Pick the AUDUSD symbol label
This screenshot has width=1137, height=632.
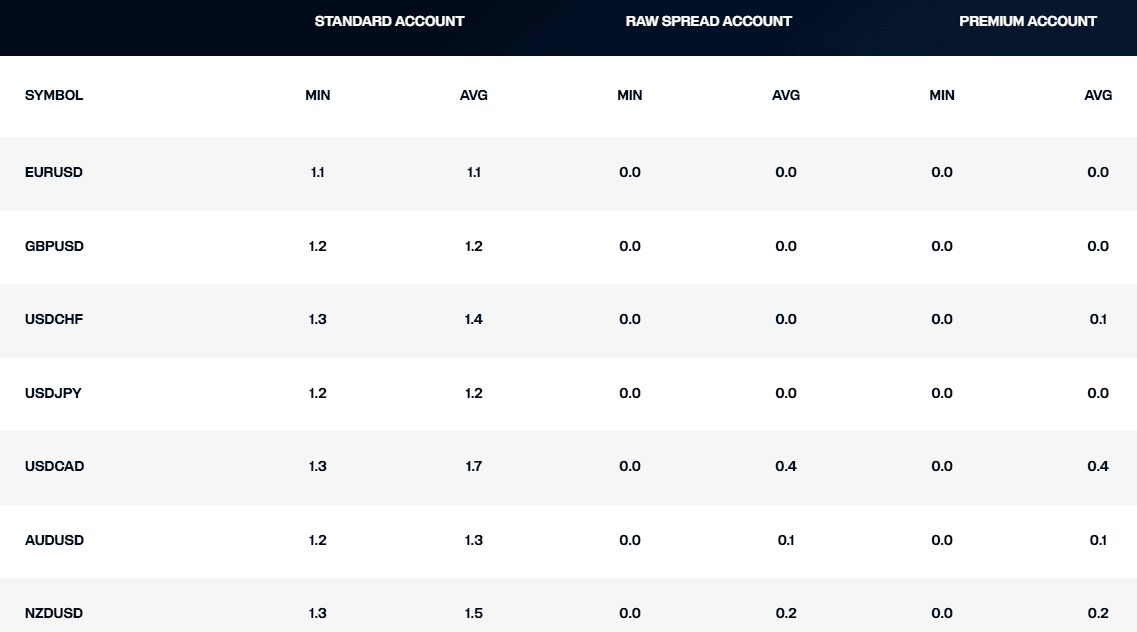(54, 541)
